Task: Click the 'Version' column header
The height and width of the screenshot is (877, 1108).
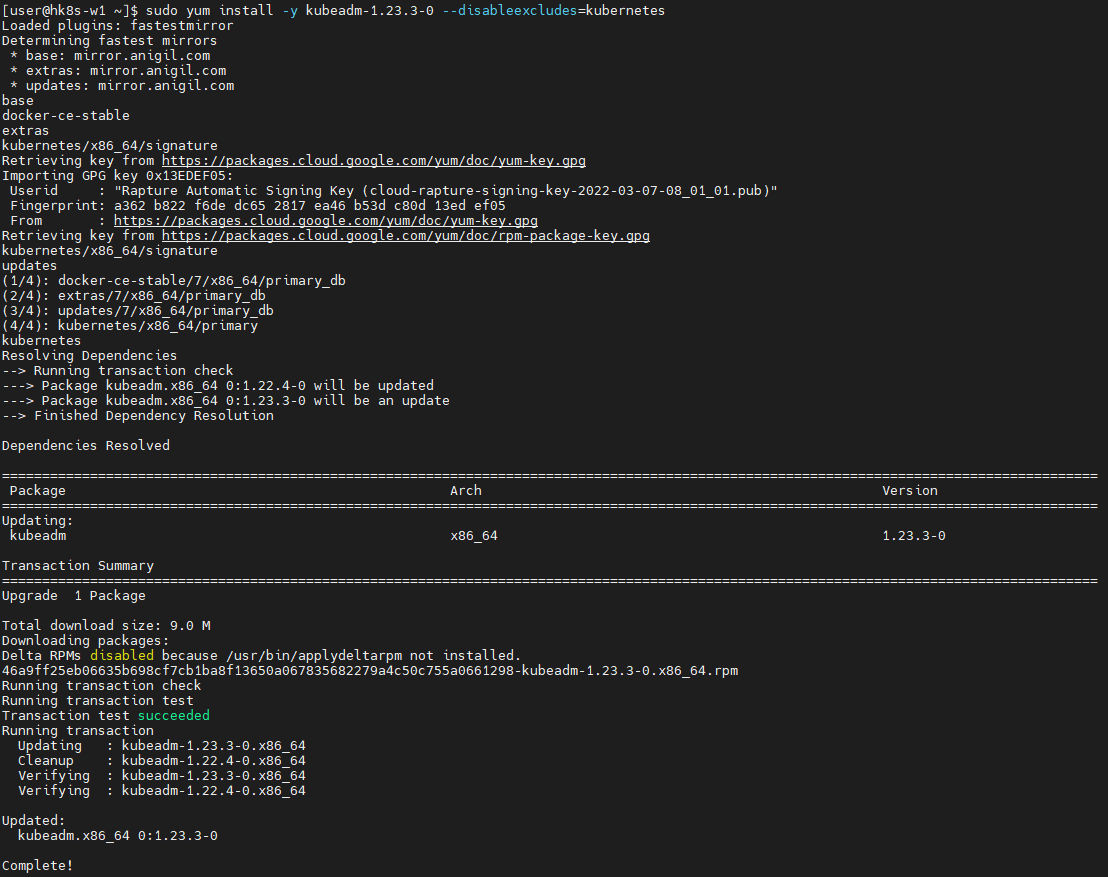Action: point(910,490)
